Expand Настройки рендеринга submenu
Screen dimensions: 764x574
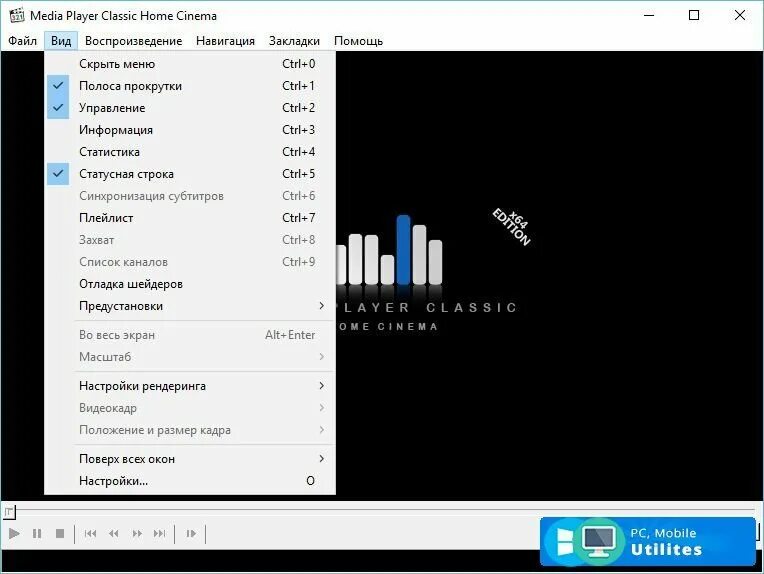coord(190,386)
